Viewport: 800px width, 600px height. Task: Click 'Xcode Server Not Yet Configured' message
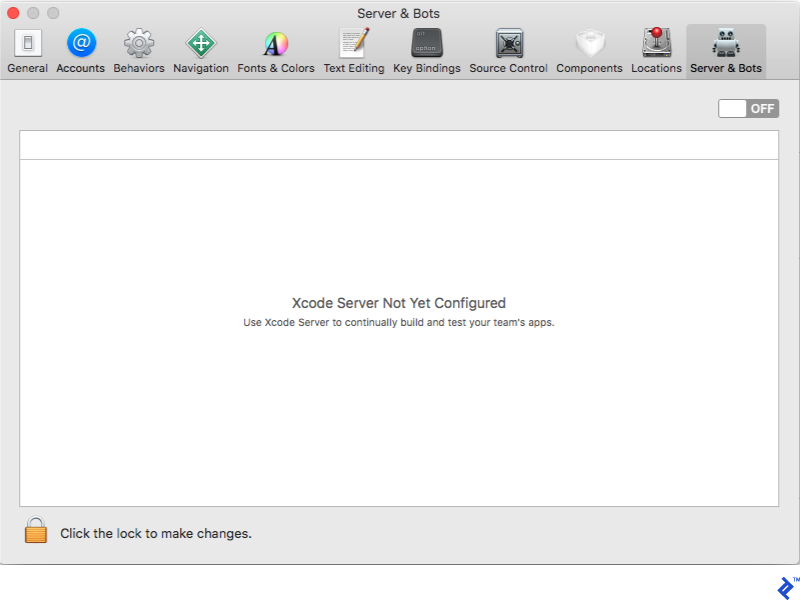point(399,303)
